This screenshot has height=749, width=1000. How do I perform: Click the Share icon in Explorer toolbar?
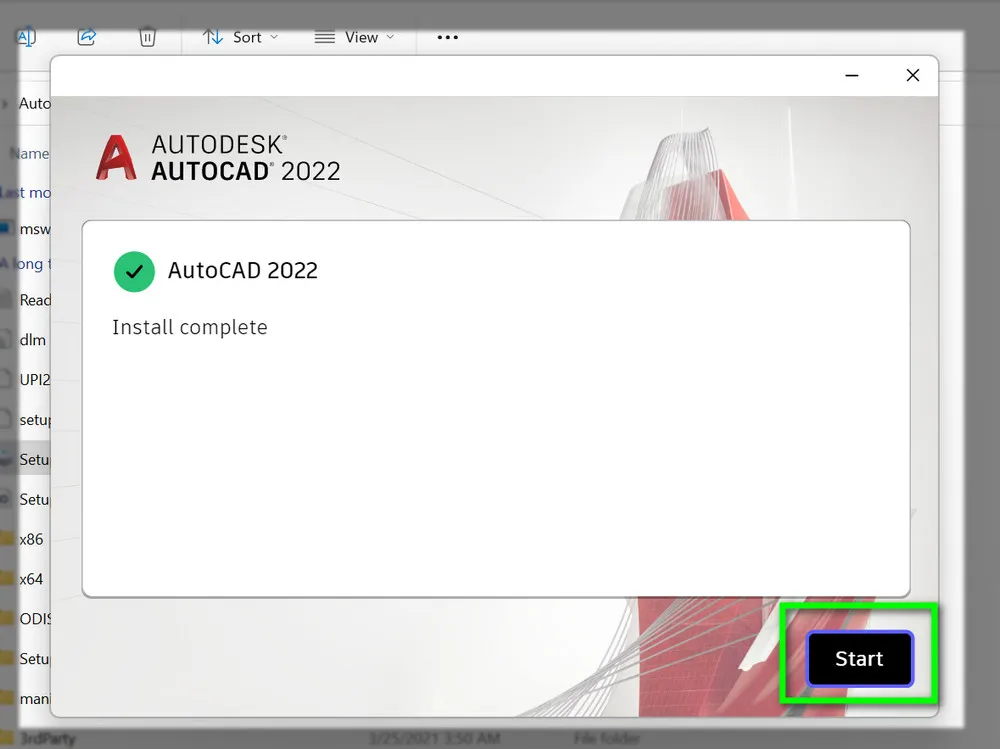tap(87, 36)
